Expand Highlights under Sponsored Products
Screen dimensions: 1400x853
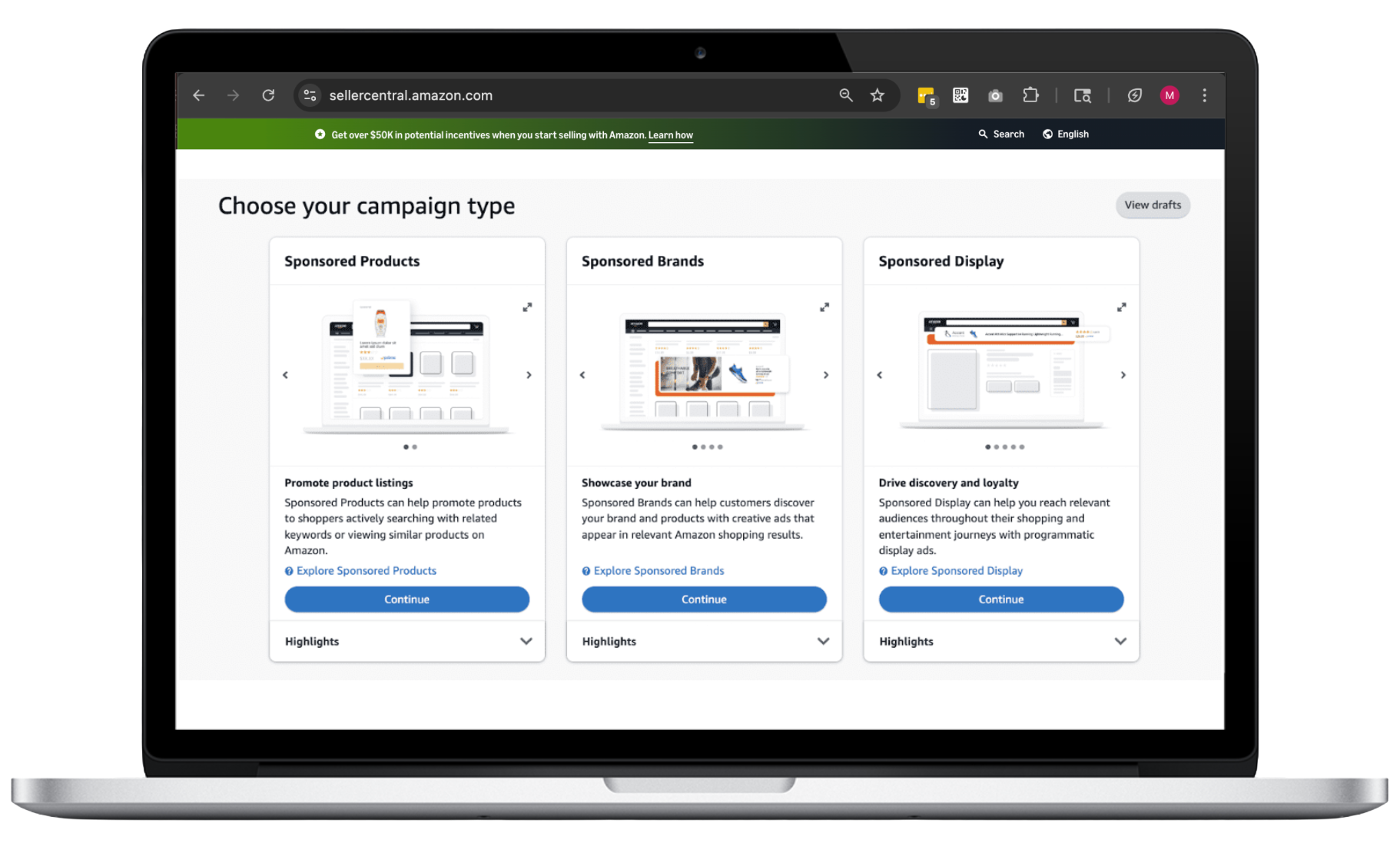click(x=526, y=641)
